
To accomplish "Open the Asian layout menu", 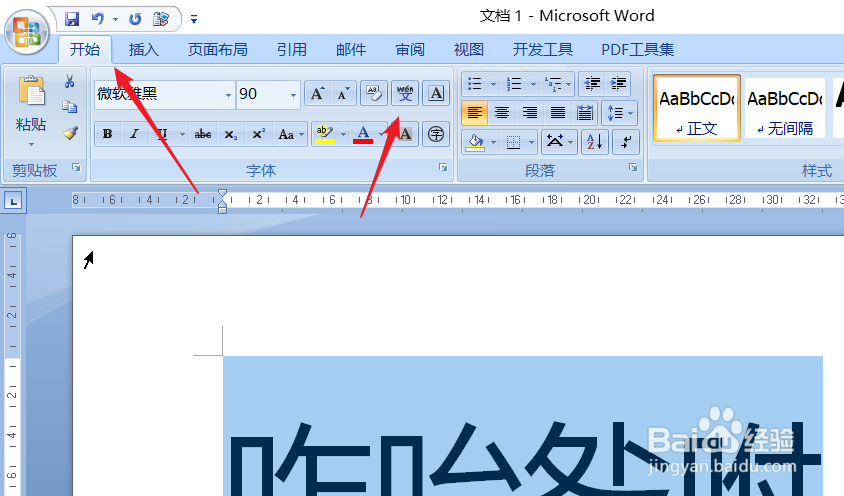I will click(559, 142).
